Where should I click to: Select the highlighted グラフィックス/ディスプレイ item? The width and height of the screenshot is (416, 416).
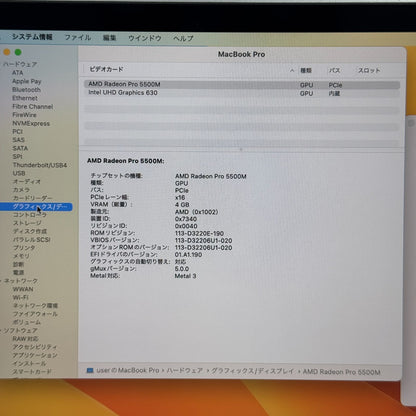(x=36, y=207)
